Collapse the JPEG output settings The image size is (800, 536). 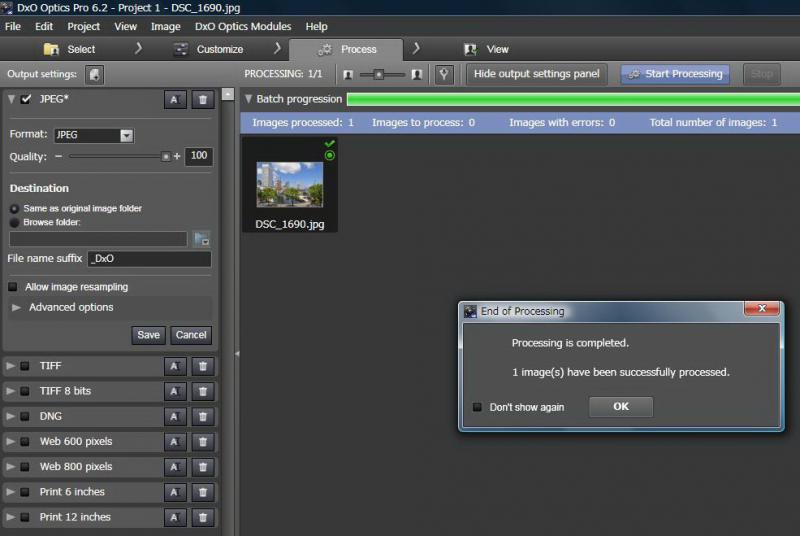11,99
